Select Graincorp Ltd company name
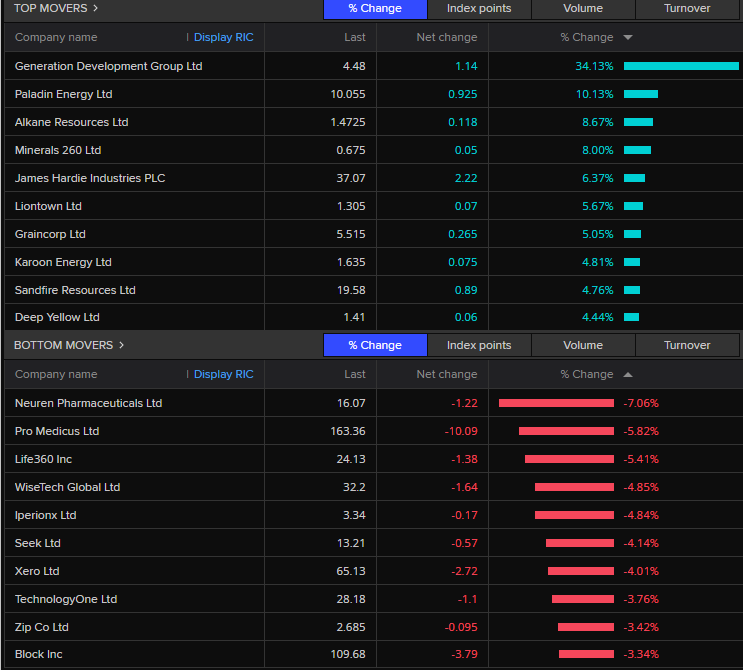Viewport: 743px width, 670px height. point(50,234)
